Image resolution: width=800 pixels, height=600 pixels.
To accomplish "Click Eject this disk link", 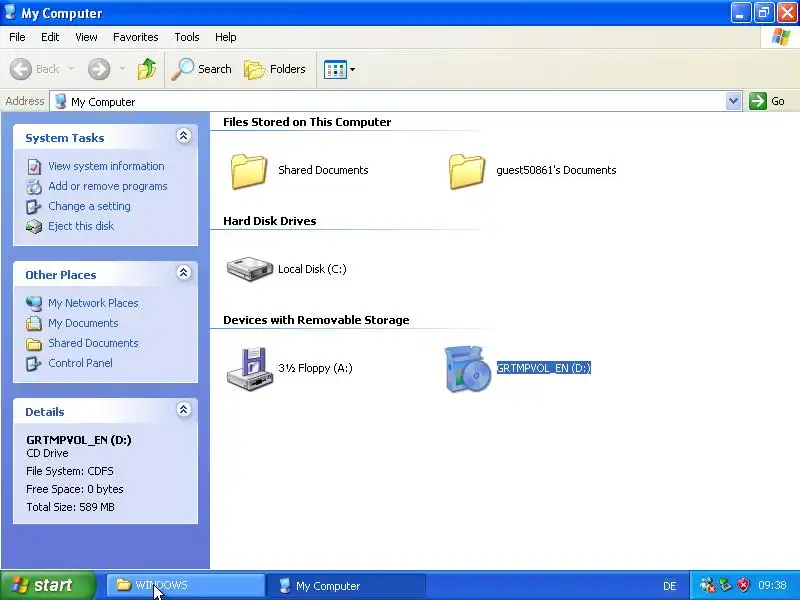I will coord(81,226).
